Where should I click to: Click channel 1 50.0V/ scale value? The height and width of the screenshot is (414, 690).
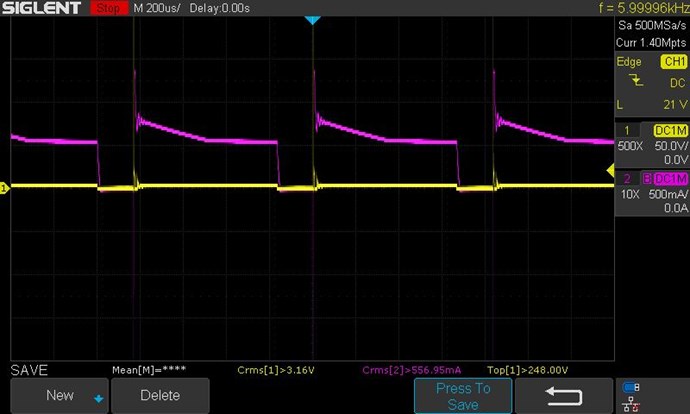671,146
